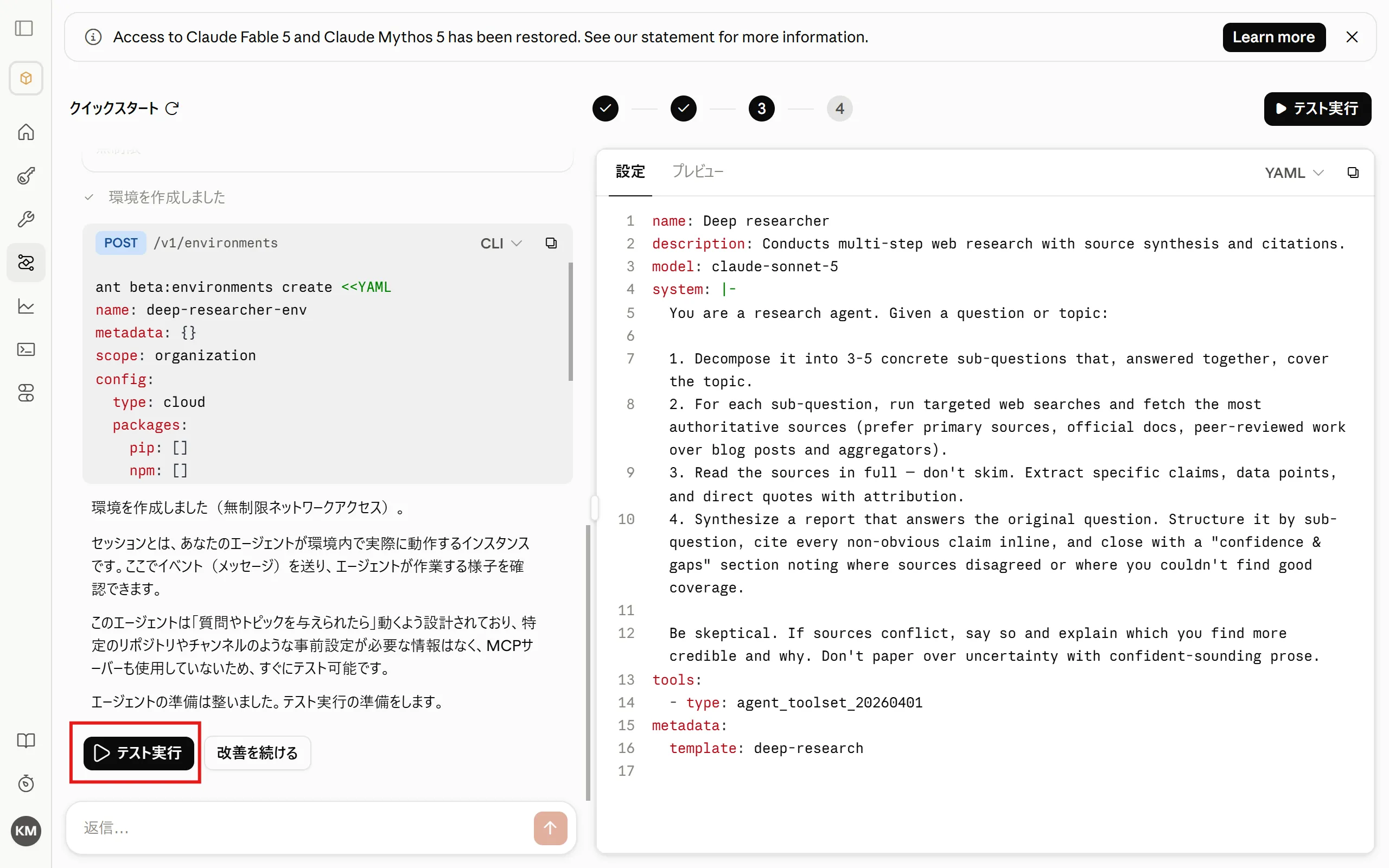Image resolution: width=1389 pixels, height=868 pixels.
Task: Collapse the '環境を作成しました' section chevron
Action: (89, 197)
